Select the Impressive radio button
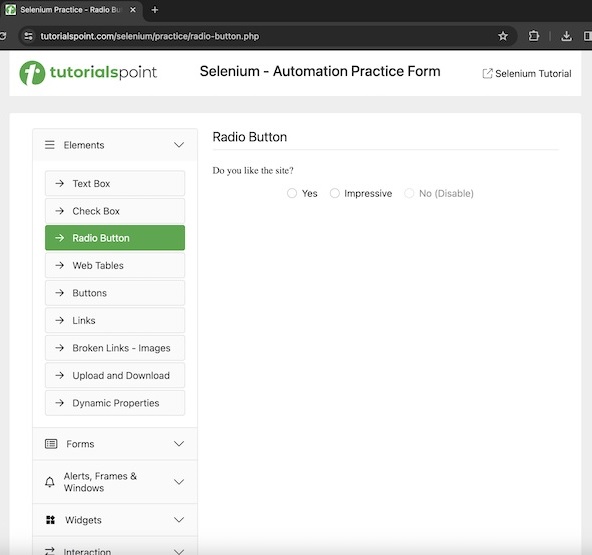This screenshot has height=555, width=592. [x=335, y=193]
